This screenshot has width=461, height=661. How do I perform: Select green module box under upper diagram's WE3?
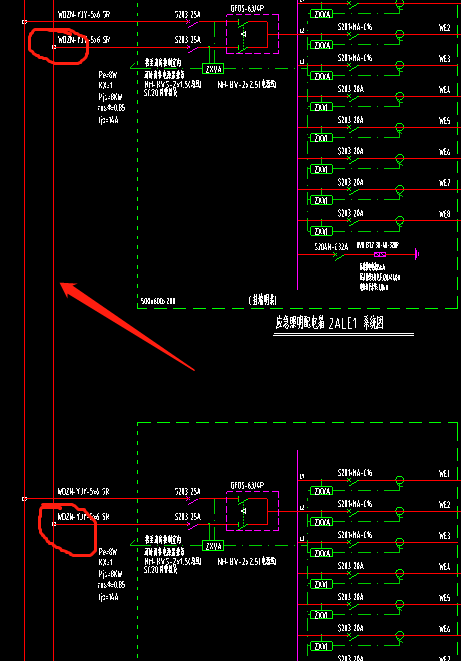pos(321,76)
